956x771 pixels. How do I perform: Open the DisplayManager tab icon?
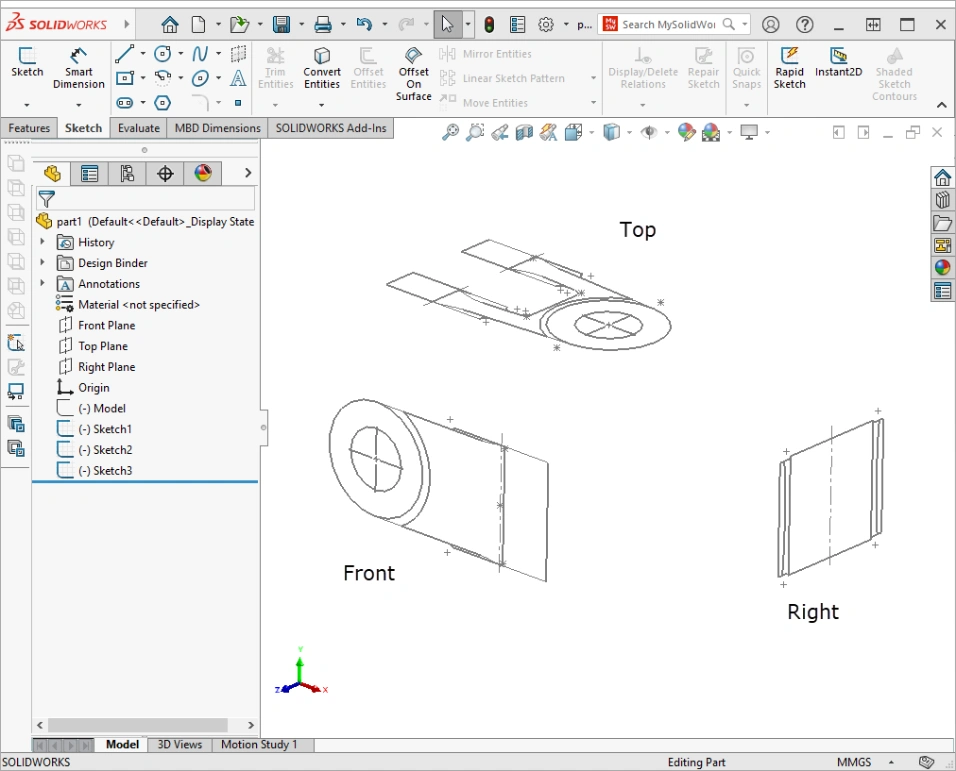[x=202, y=174]
